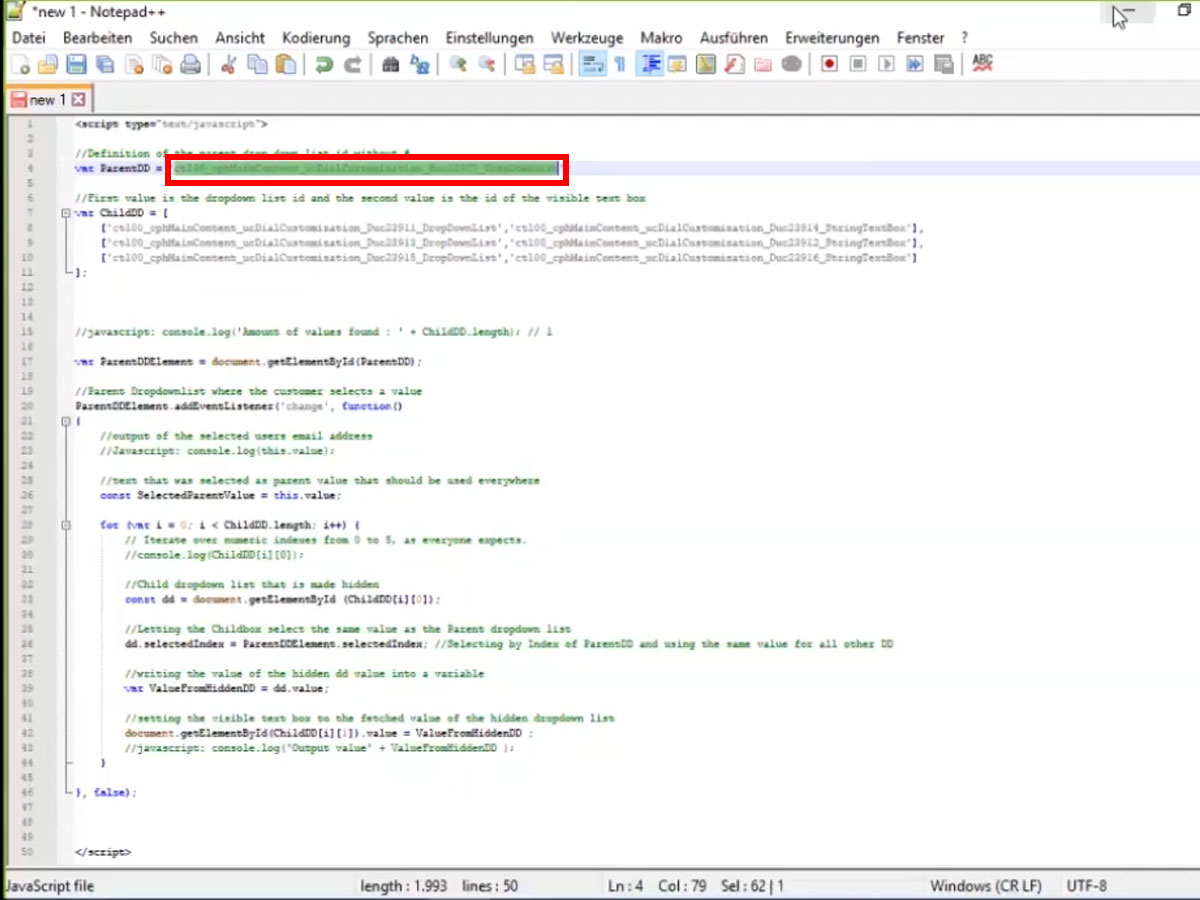Print the document using the printer icon
The width and height of the screenshot is (1200, 900).
point(191,65)
